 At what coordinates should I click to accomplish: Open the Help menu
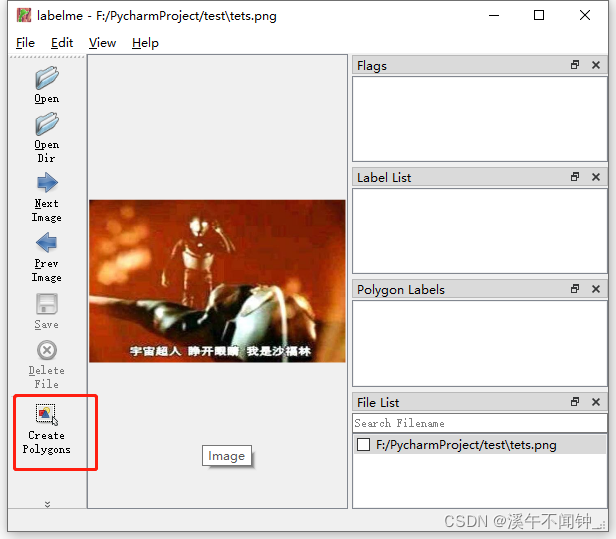[x=145, y=42]
